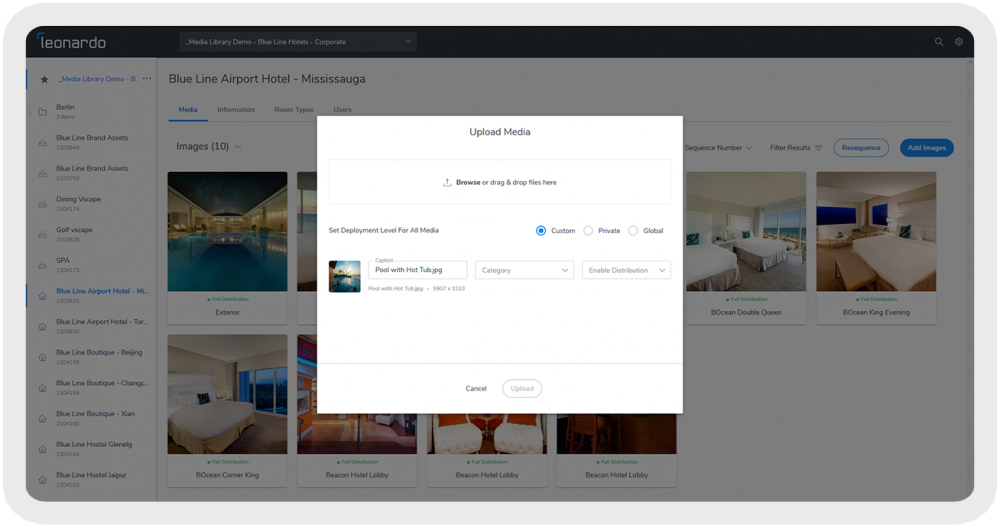
Task: Click the _Media Library Demo sidebar link
Action: (98, 79)
